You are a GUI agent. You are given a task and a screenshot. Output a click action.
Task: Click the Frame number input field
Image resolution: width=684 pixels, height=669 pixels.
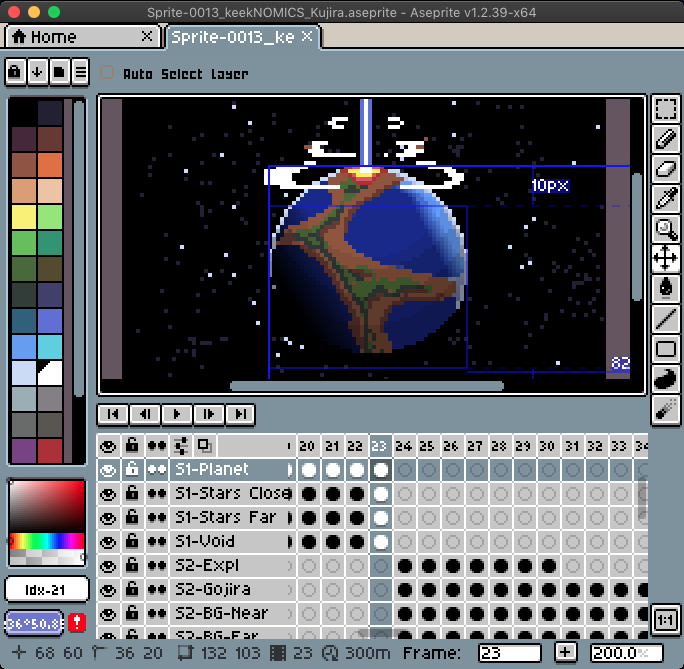[x=509, y=653]
